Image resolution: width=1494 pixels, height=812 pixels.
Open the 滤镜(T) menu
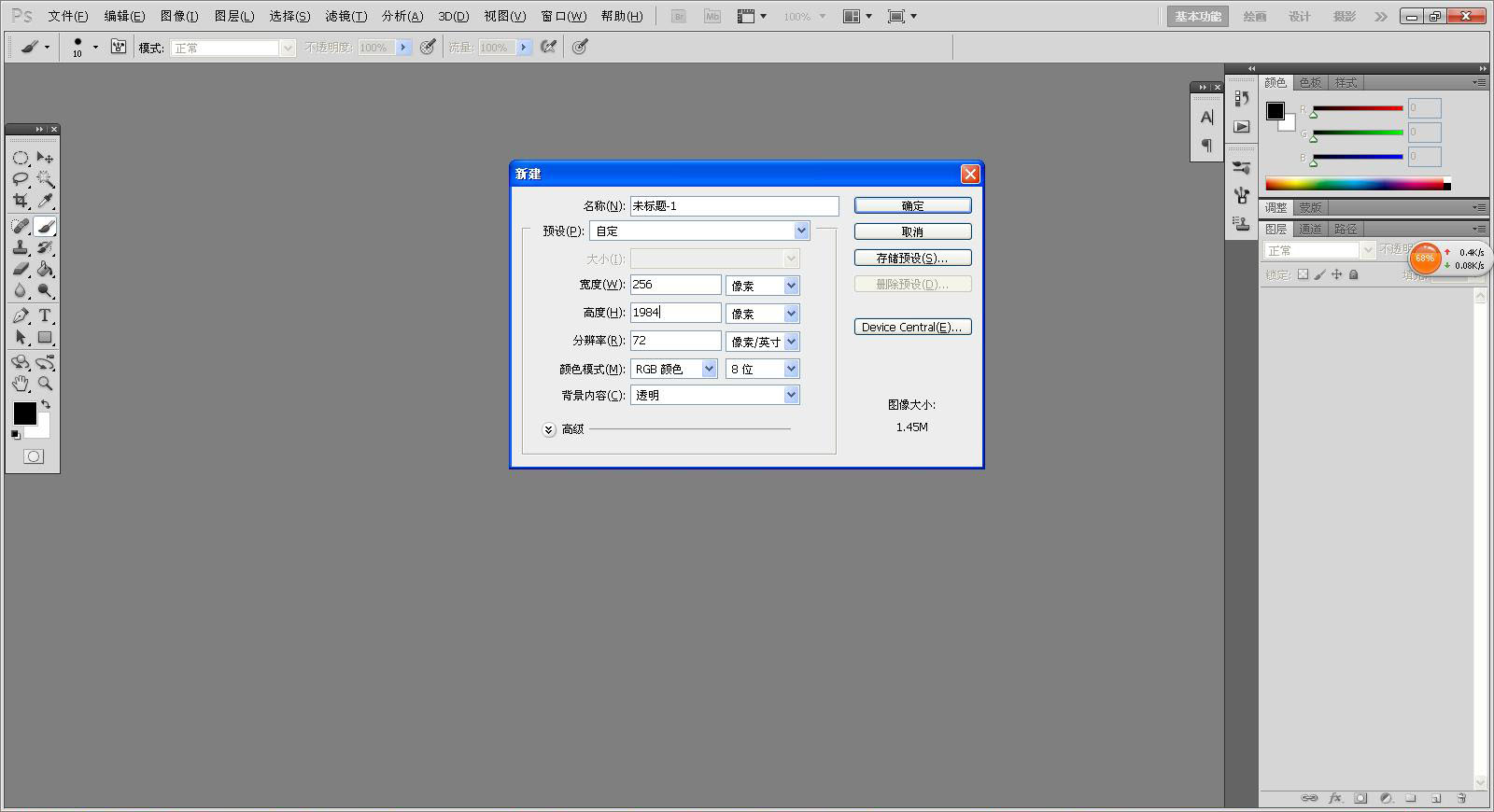[x=345, y=16]
